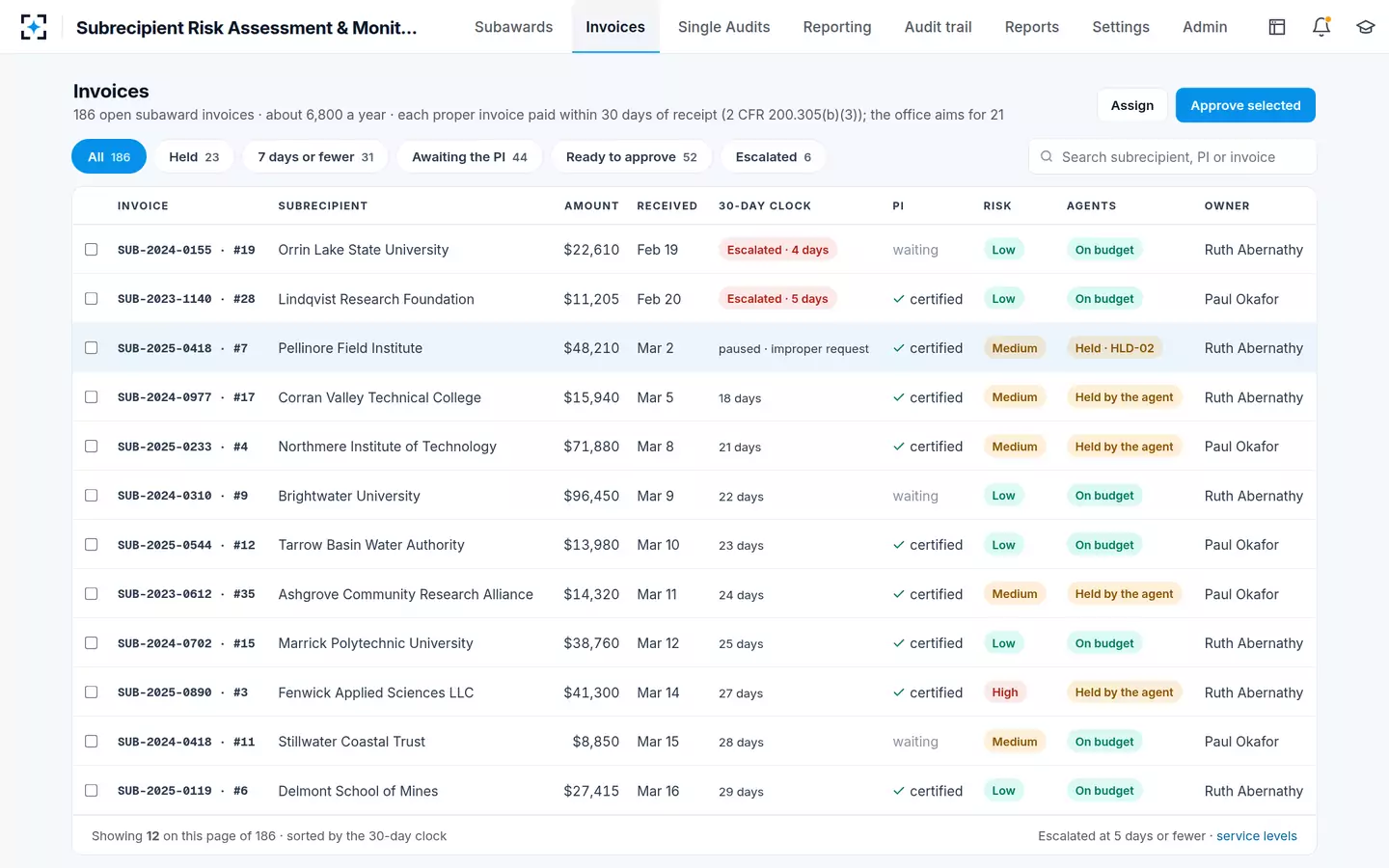
Task: Open notifications bell icon
Action: pos(1321,27)
